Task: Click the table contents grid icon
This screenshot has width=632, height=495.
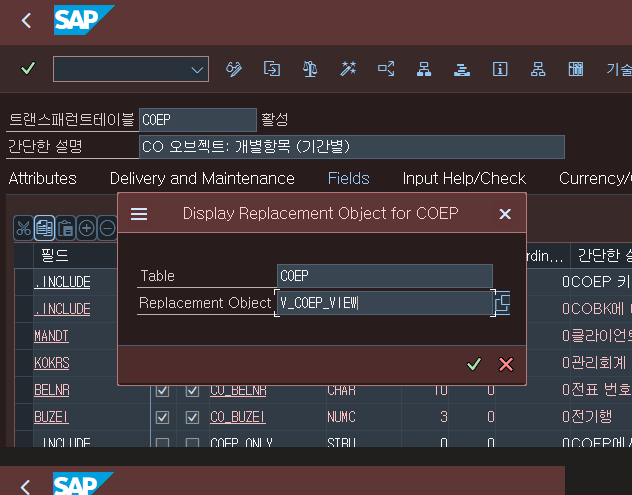Action: pyautogui.click(x=576, y=69)
